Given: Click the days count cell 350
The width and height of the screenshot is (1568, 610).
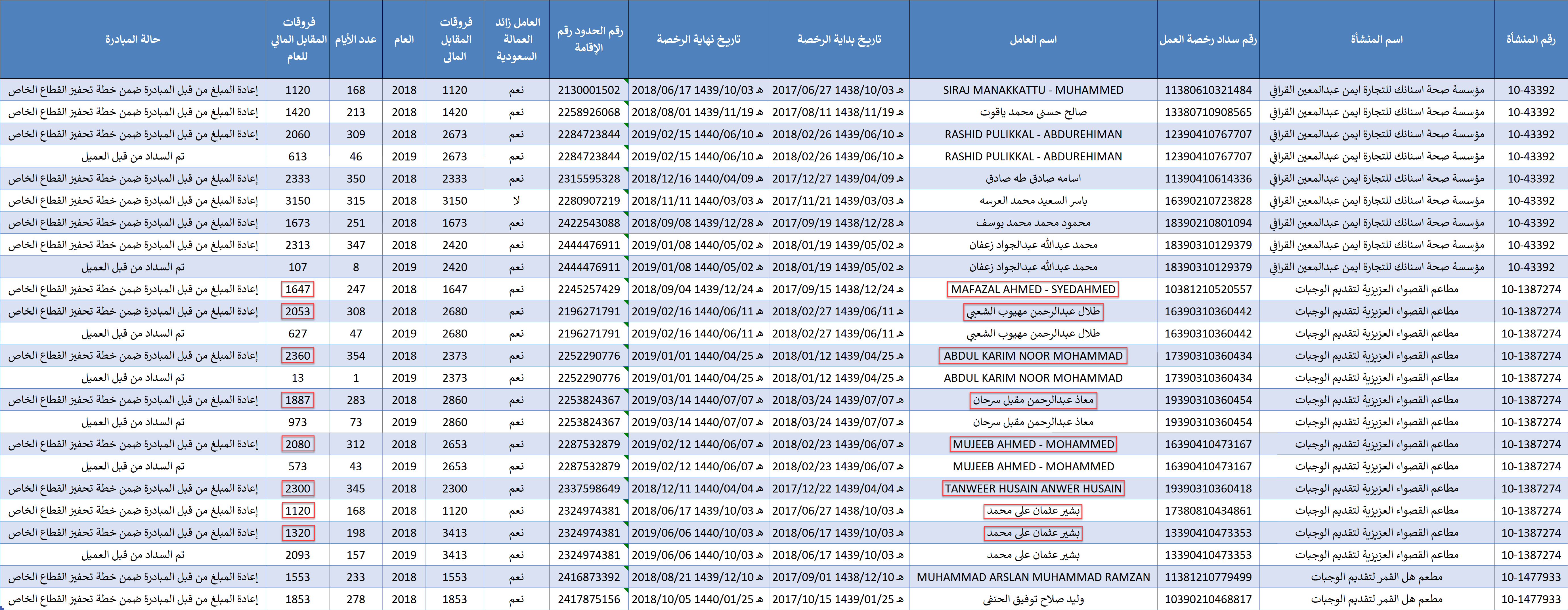Looking at the screenshot, I should 355,178.
